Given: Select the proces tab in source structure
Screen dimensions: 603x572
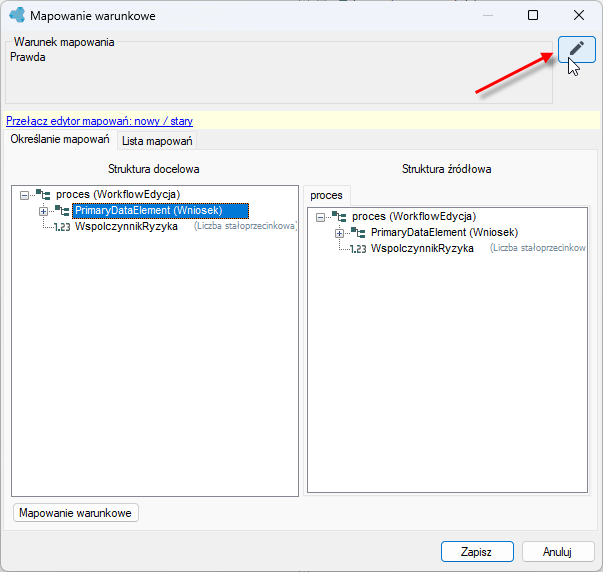Looking at the screenshot, I should coord(326,195).
